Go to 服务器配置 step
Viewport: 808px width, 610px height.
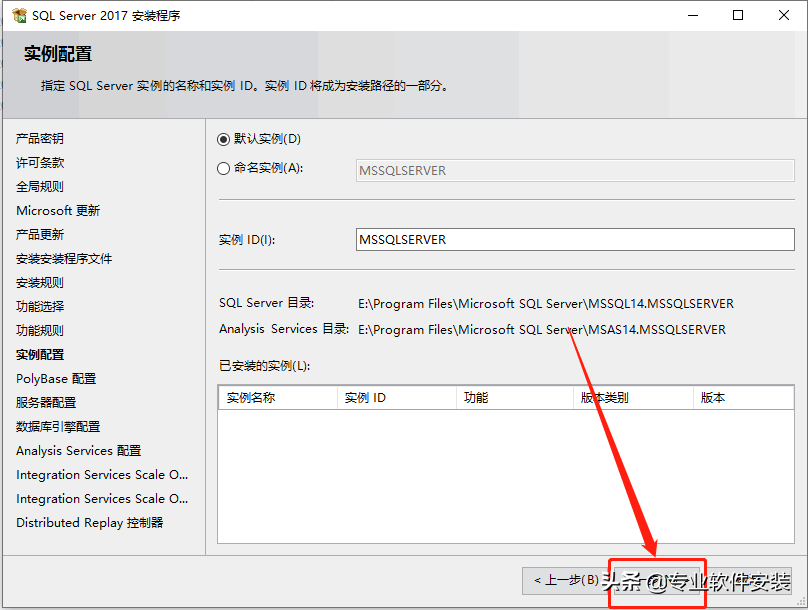tap(46, 403)
